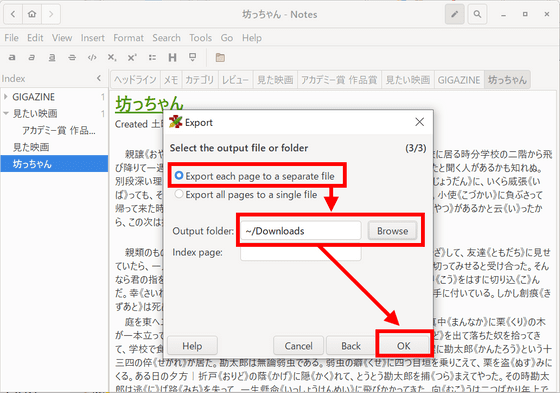Expand the GIGAZINE tree item
This screenshot has width=560, height=393.
(x=6, y=97)
